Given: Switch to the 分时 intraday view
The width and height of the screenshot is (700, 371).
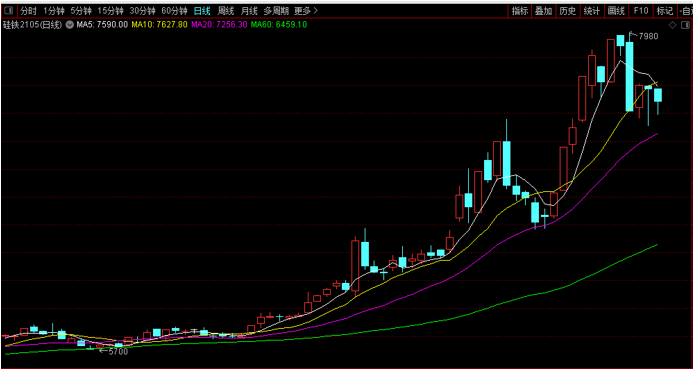Looking at the screenshot, I should [x=29, y=11].
